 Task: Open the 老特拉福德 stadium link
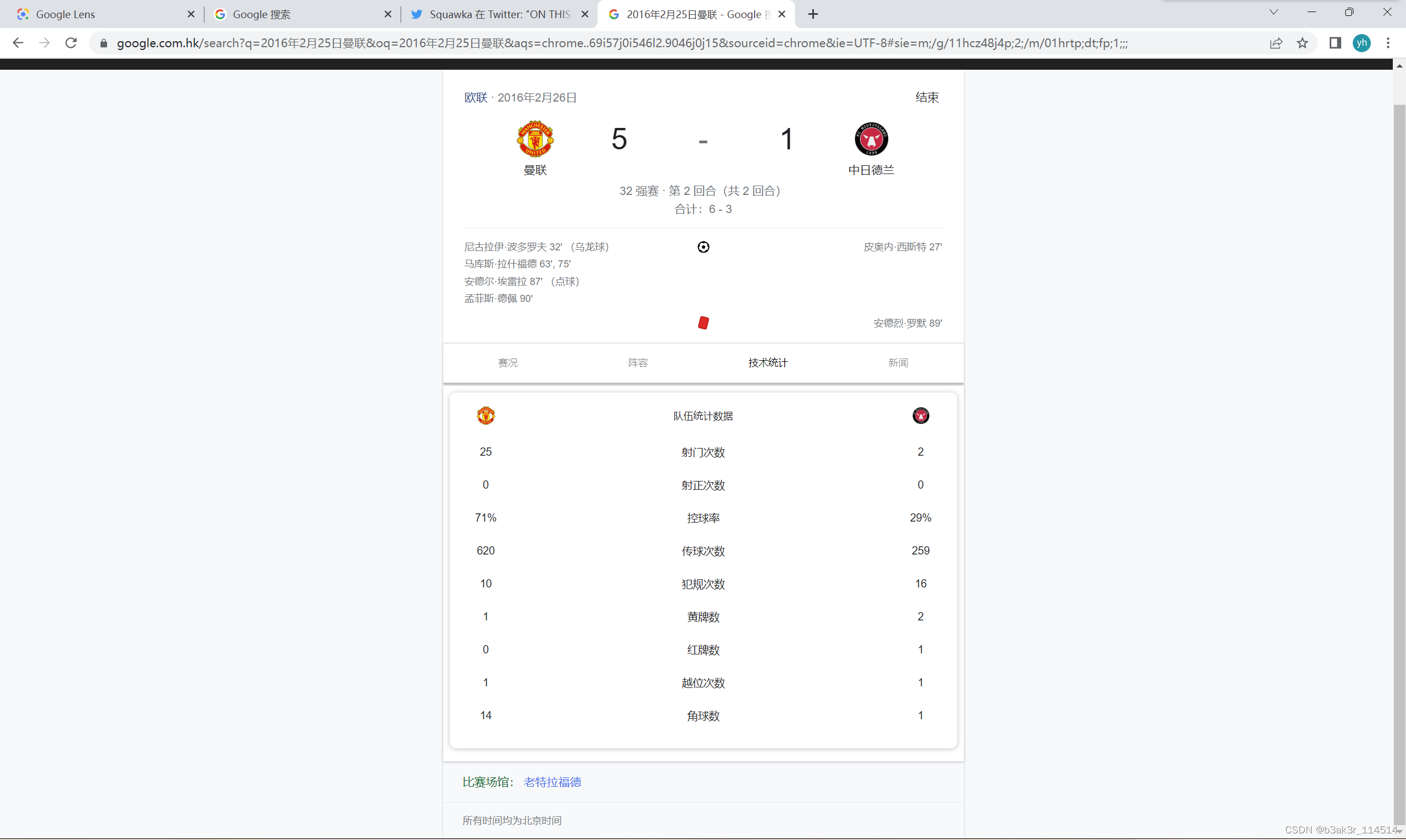pos(552,782)
